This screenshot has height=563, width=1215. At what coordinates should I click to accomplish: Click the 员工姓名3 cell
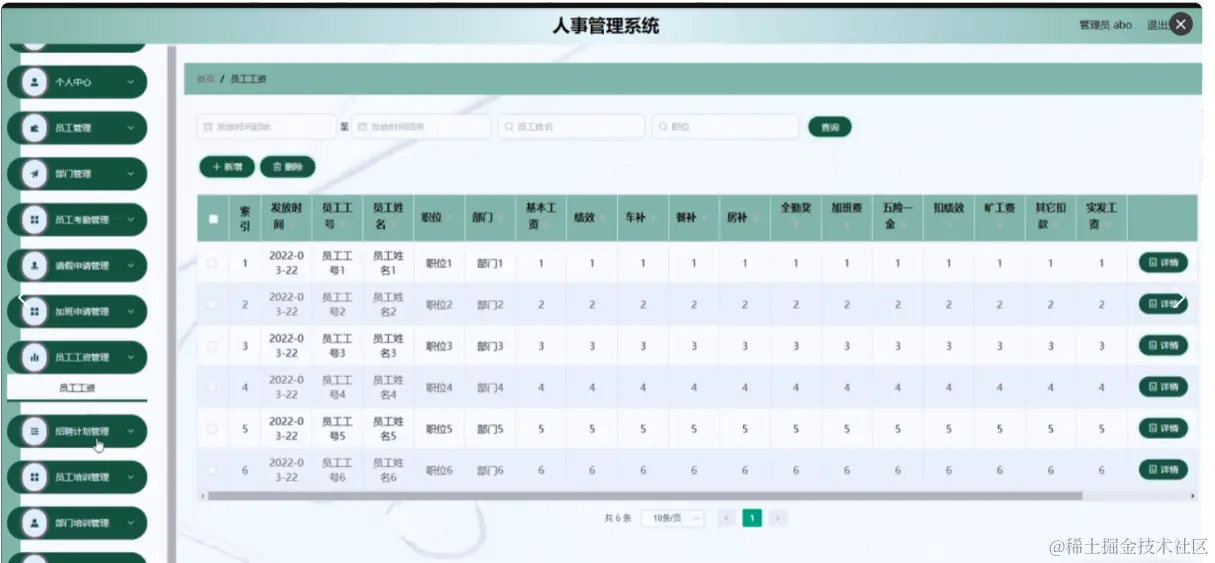pos(387,346)
